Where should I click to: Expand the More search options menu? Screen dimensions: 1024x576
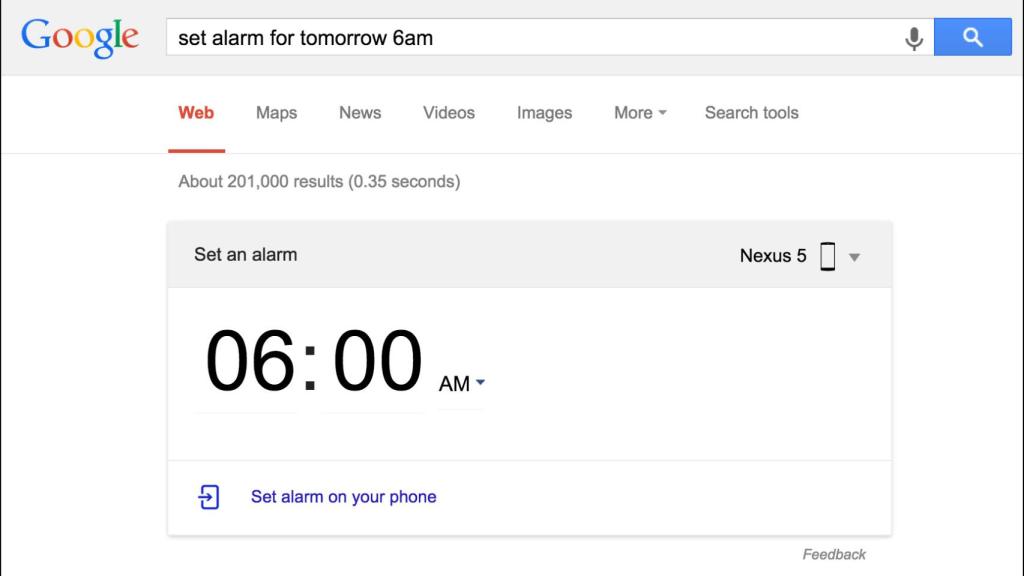coord(639,113)
